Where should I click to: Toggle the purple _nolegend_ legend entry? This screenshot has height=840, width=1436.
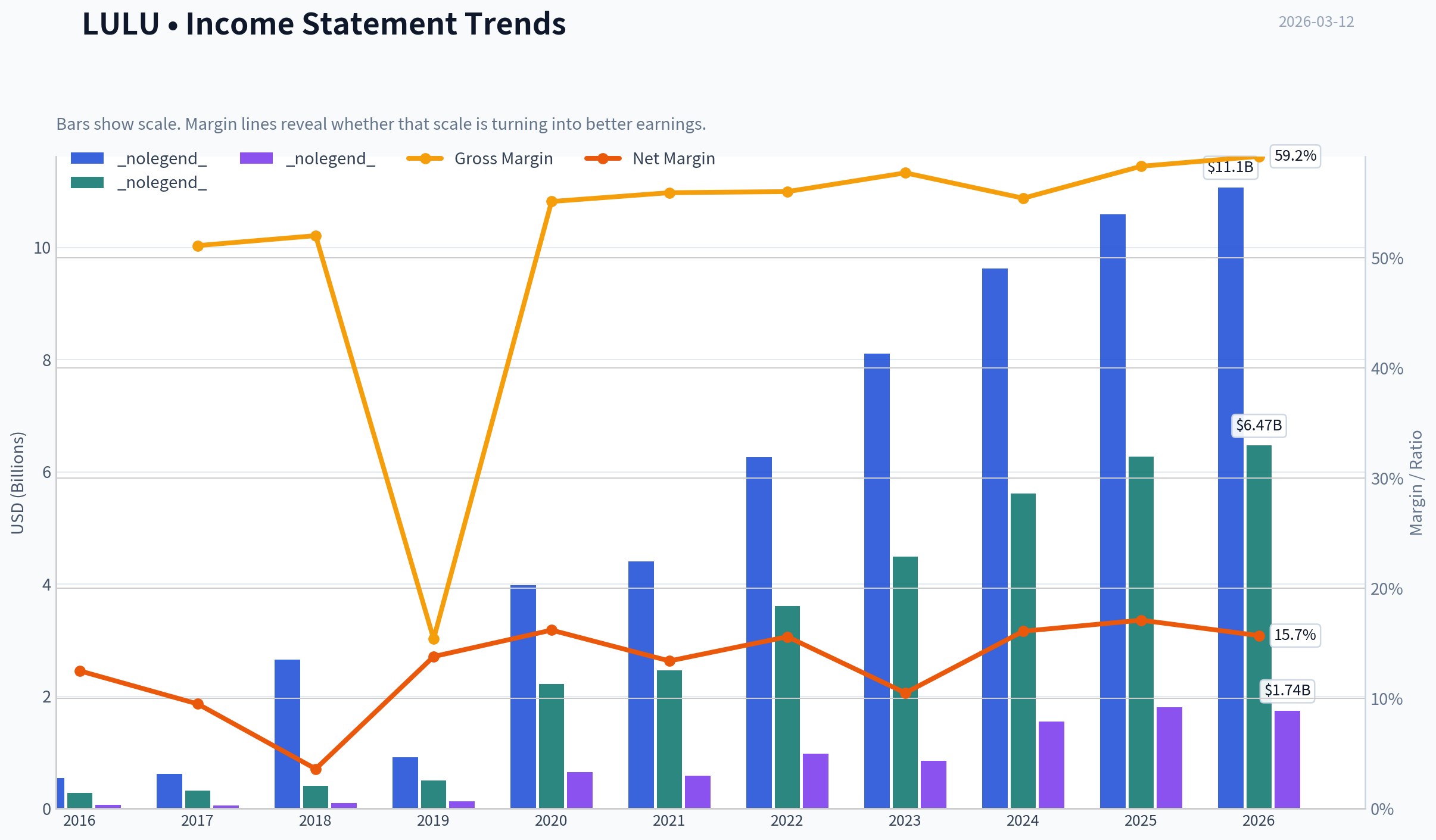(307, 159)
